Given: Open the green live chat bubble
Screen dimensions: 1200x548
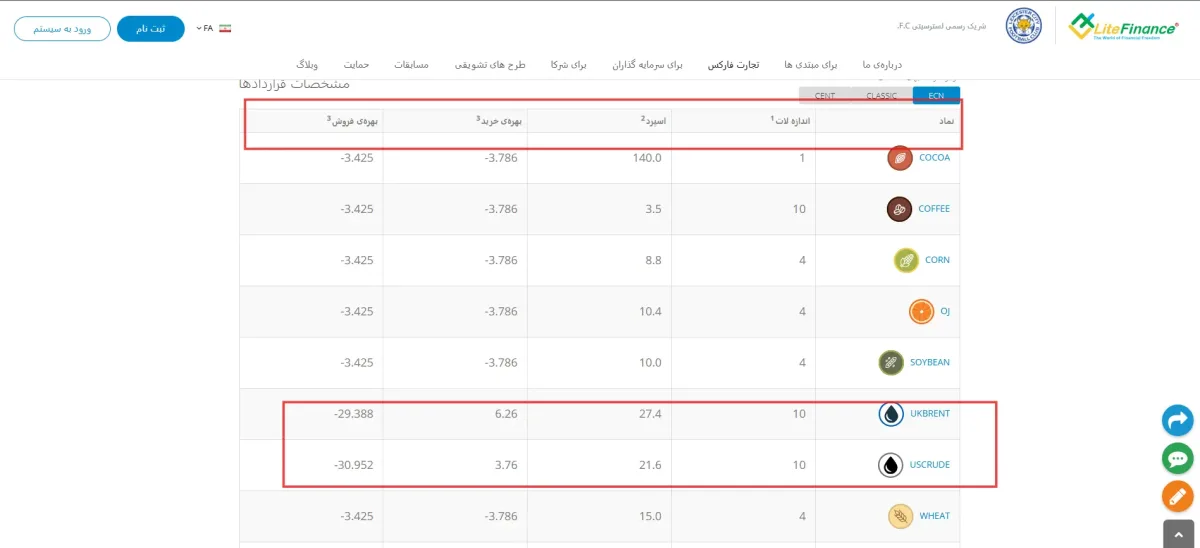Looking at the screenshot, I should 1178,458.
